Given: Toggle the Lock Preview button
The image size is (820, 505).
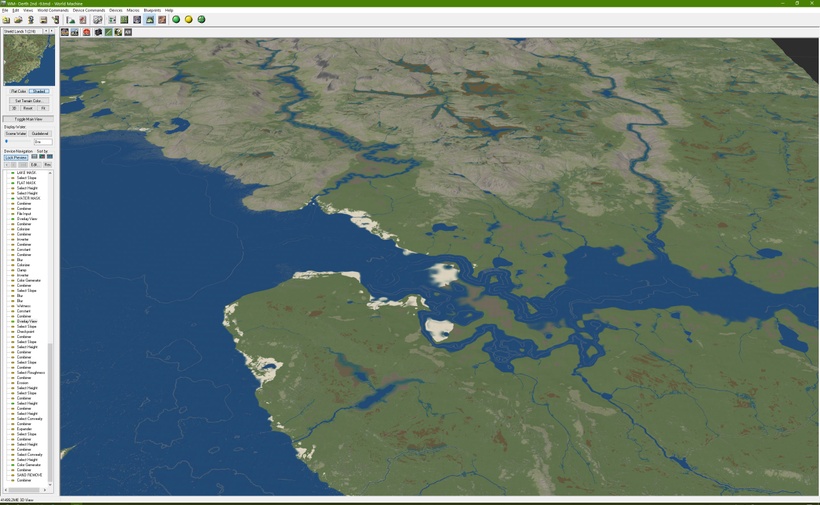Looking at the screenshot, I should click(16, 157).
